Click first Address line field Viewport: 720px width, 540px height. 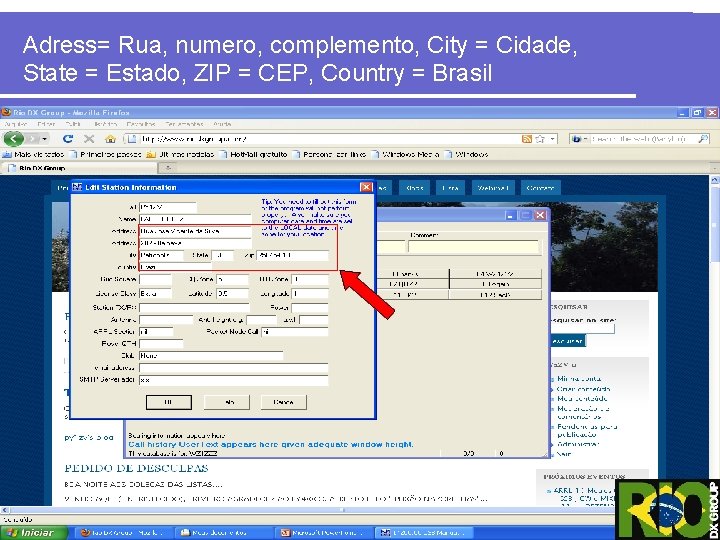(x=195, y=231)
